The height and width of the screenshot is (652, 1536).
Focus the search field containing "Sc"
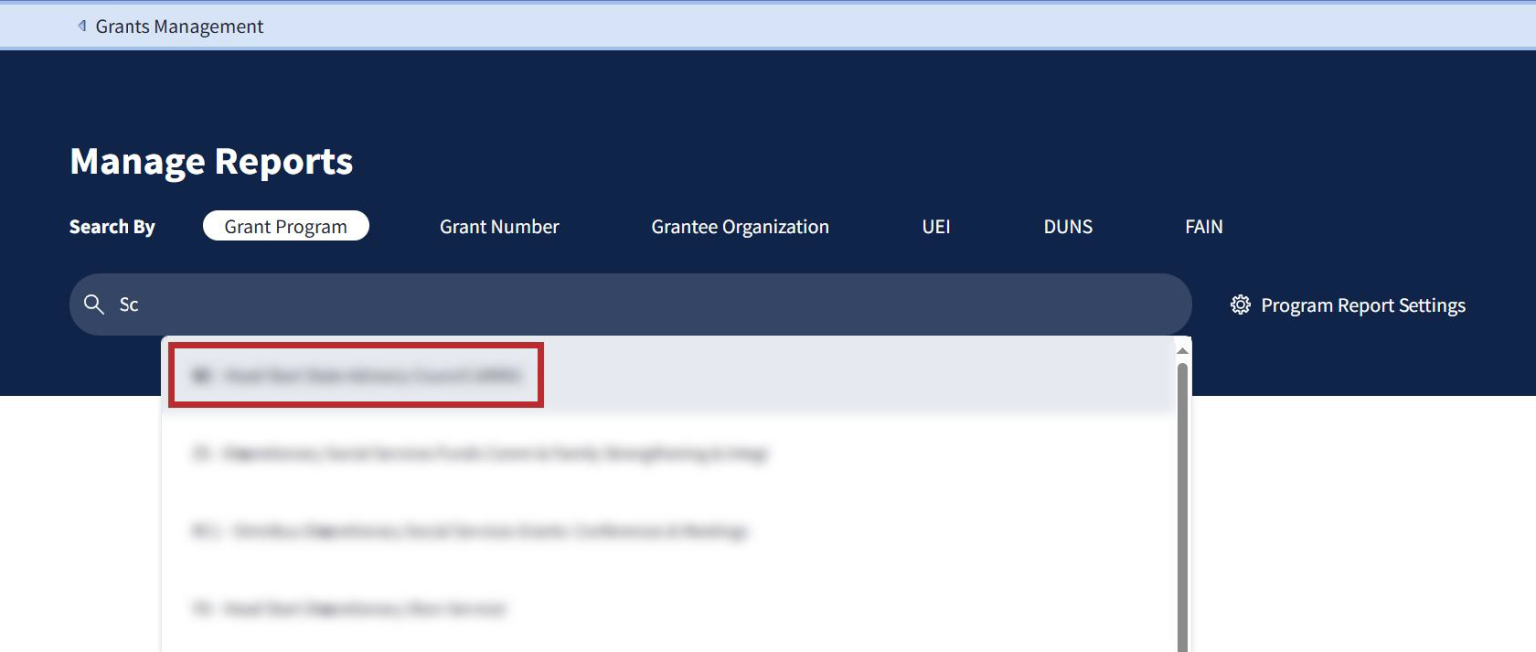click(x=640, y=305)
